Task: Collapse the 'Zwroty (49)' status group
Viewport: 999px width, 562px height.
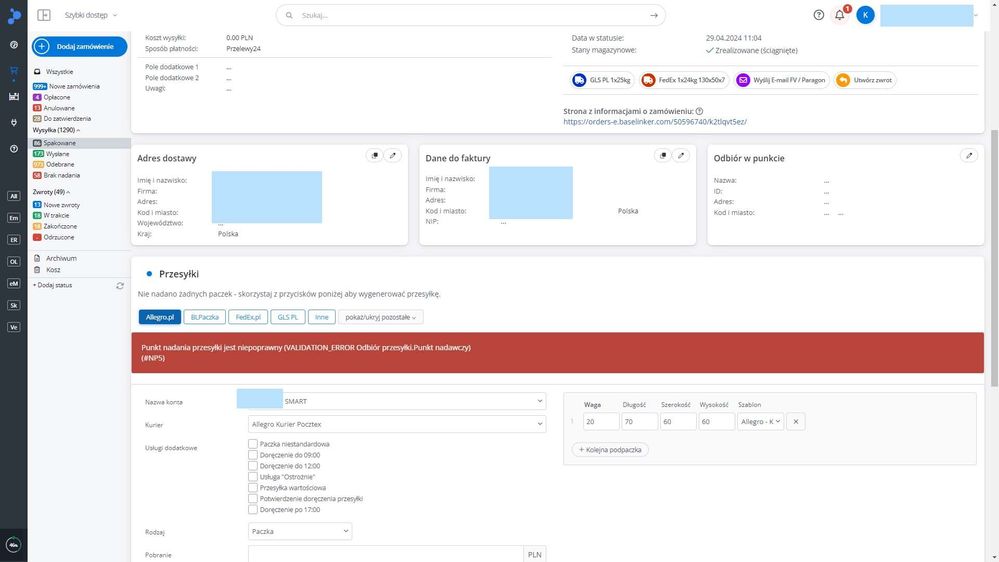Action: pos(51,192)
